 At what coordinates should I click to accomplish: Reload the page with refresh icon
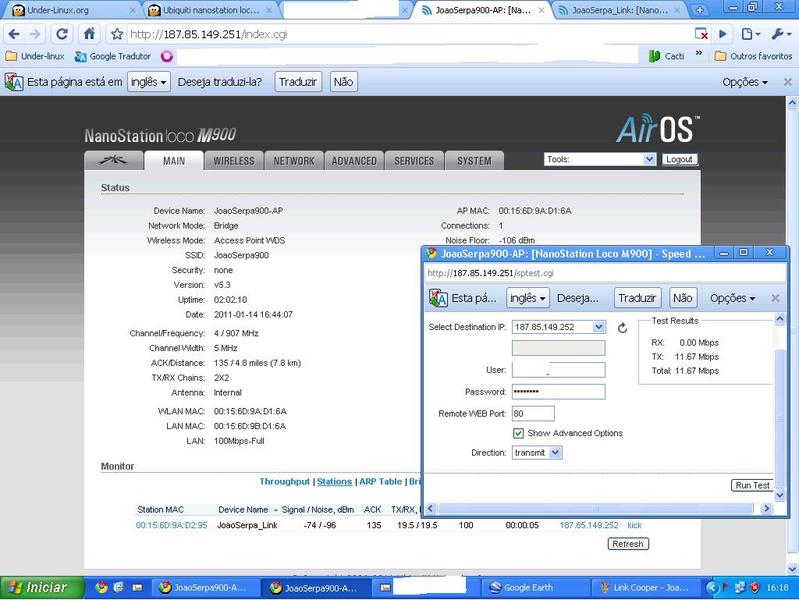62,34
